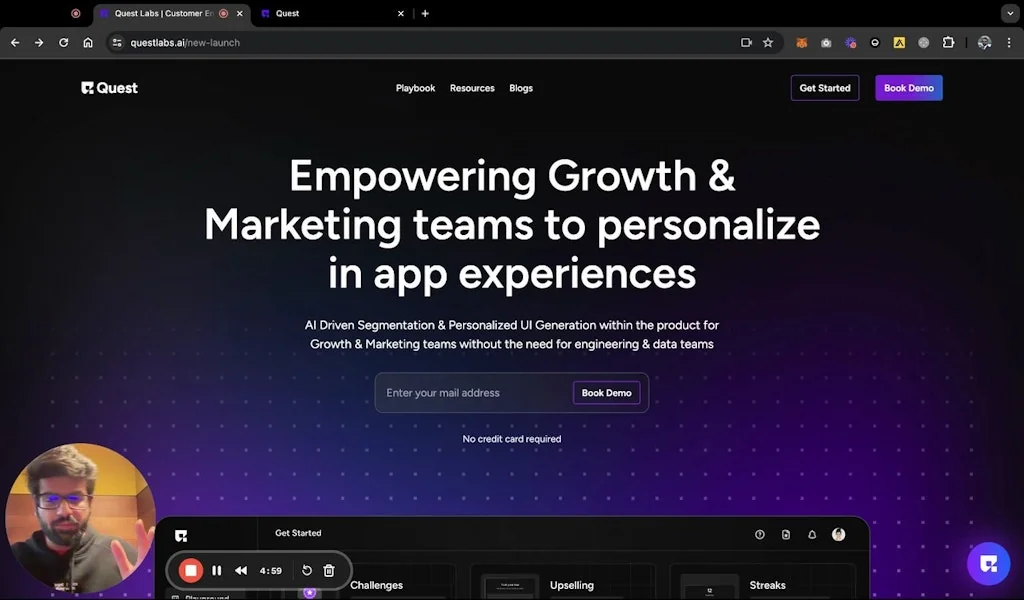Click the Quest logo in the navbar

[x=109, y=88]
